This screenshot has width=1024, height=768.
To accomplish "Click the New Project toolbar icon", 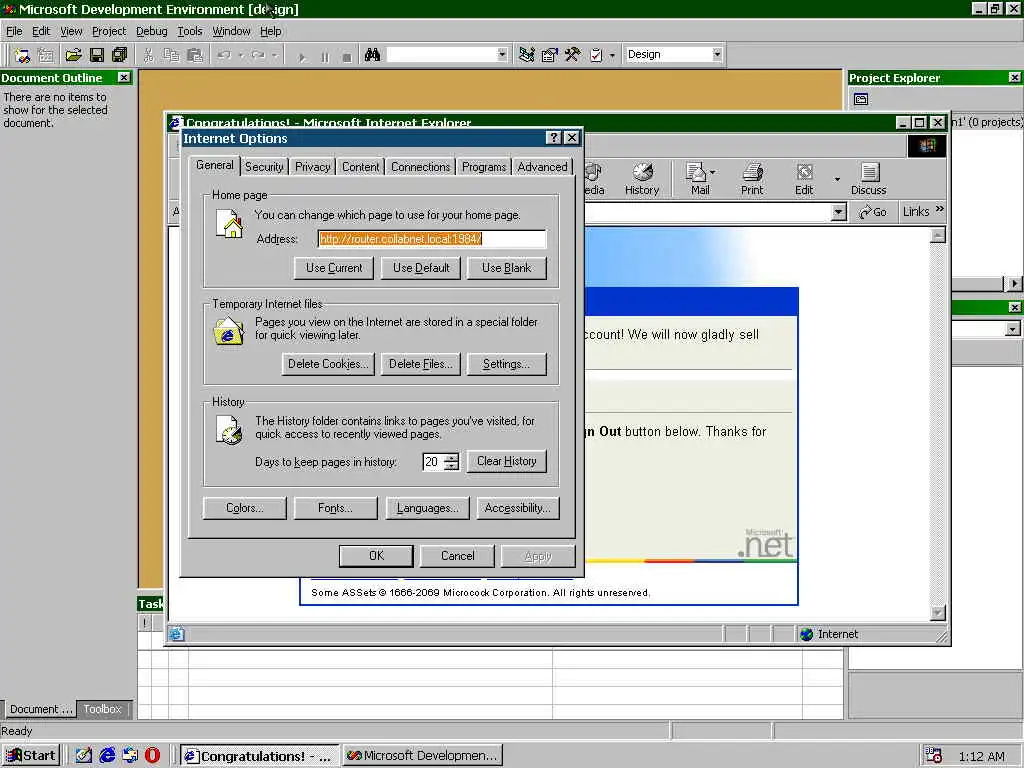I will click(22, 56).
